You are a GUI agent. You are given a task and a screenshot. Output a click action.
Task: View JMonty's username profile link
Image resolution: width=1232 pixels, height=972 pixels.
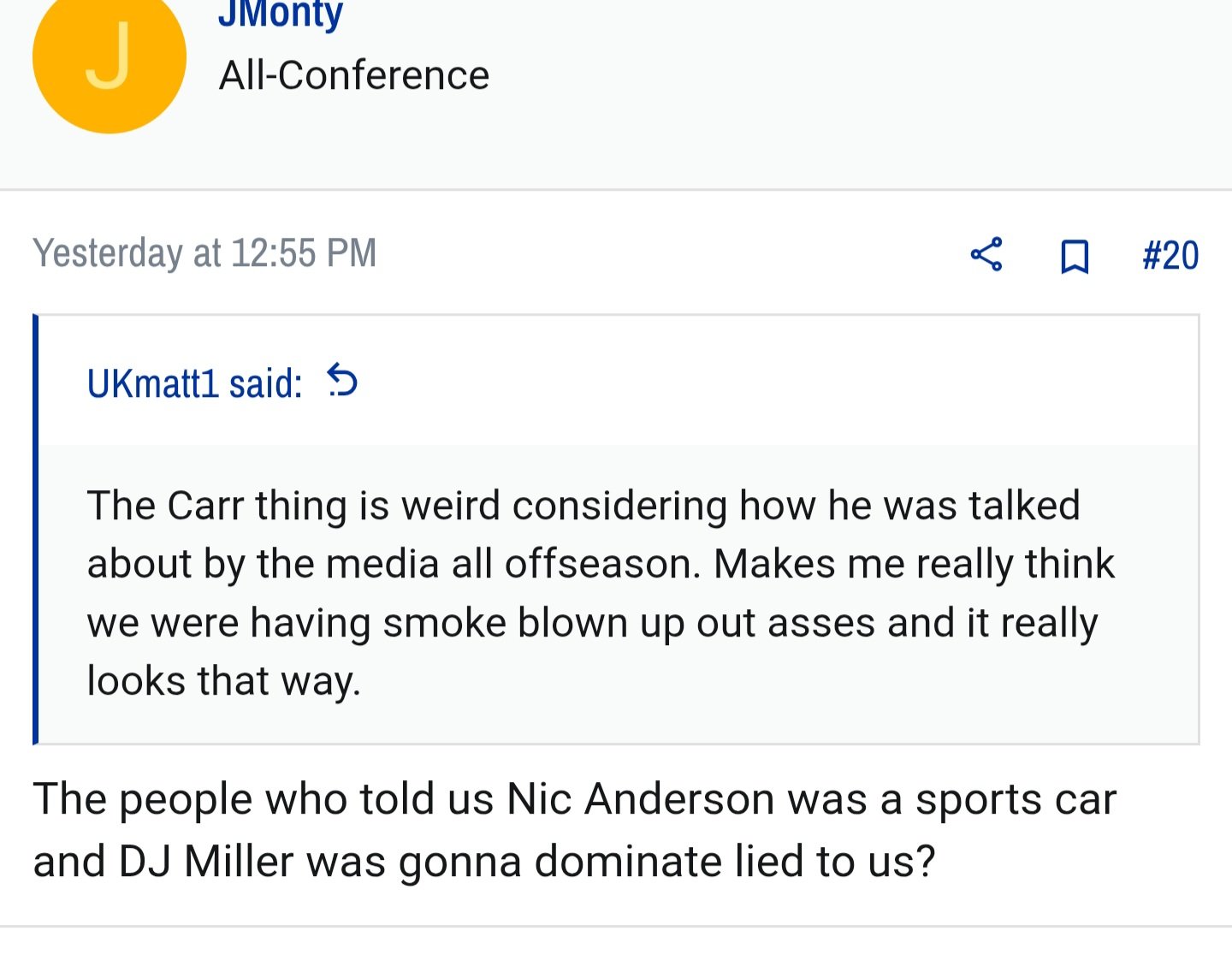pyautogui.click(x=281, y=13)
